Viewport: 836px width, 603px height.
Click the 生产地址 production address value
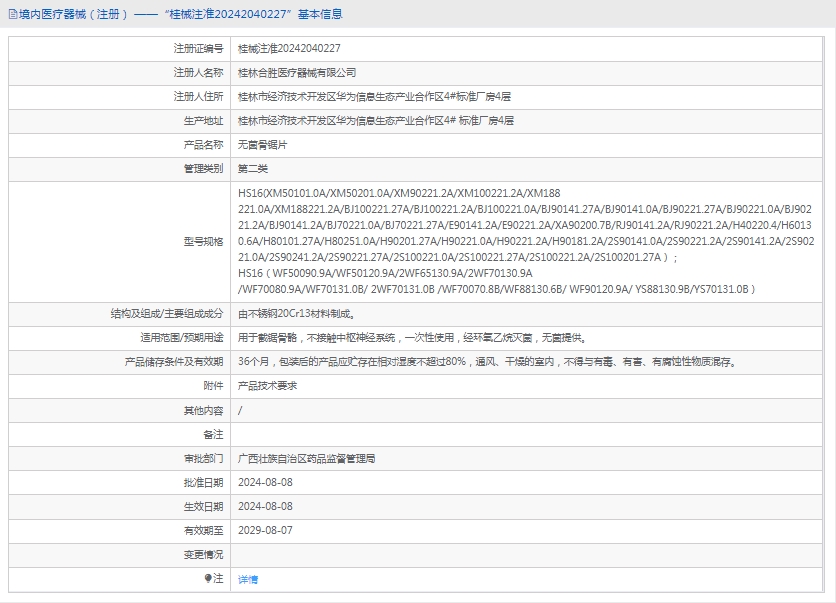click(376, 120)
